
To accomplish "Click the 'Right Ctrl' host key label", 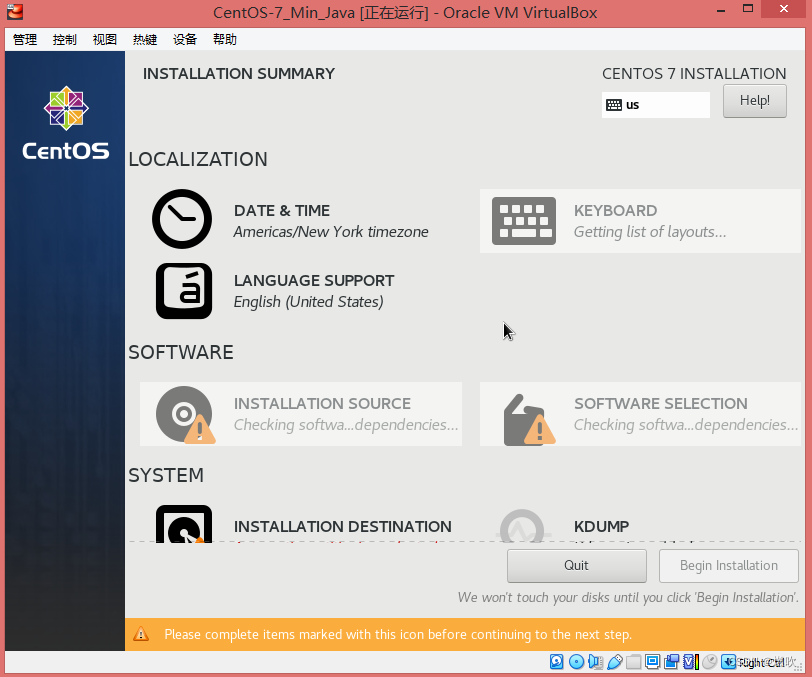I will click(761, 662).
